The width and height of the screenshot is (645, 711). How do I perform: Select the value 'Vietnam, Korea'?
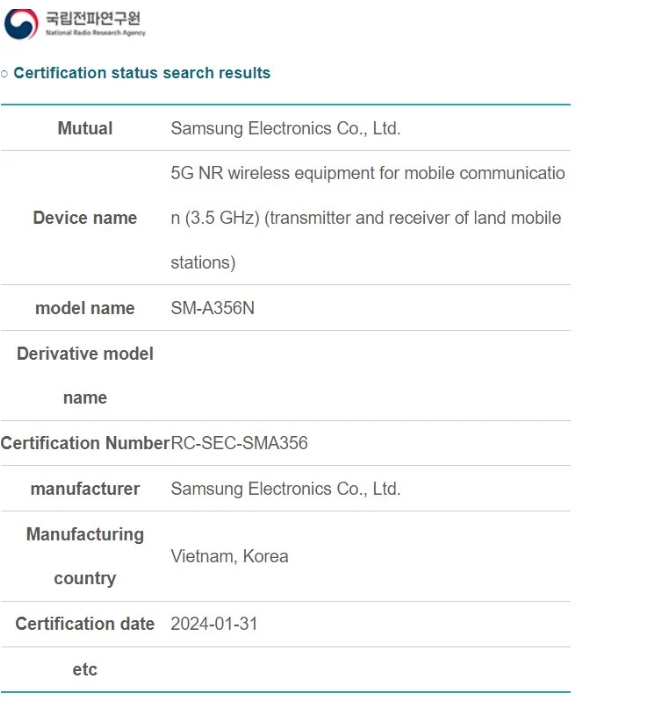(x=229, y=556)
